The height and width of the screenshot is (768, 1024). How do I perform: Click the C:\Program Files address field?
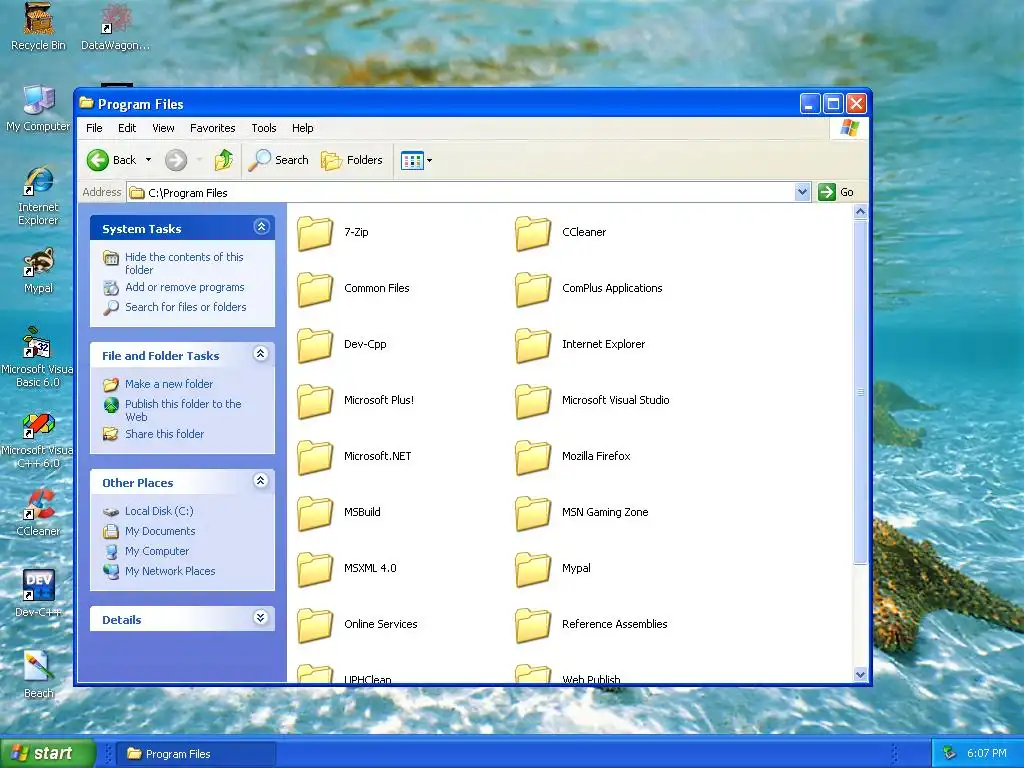(x=461, y=193)
